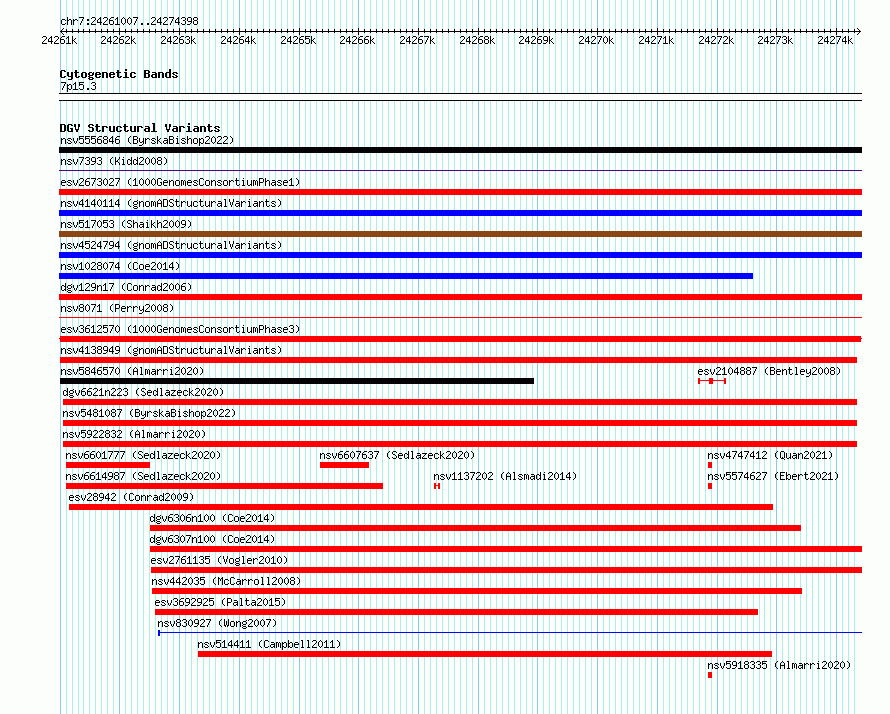The height and width of the screenshot is (714, 890).
Task: Click the nsv514411 (Campbell2011) label
Action: click(x=269, y=644)
